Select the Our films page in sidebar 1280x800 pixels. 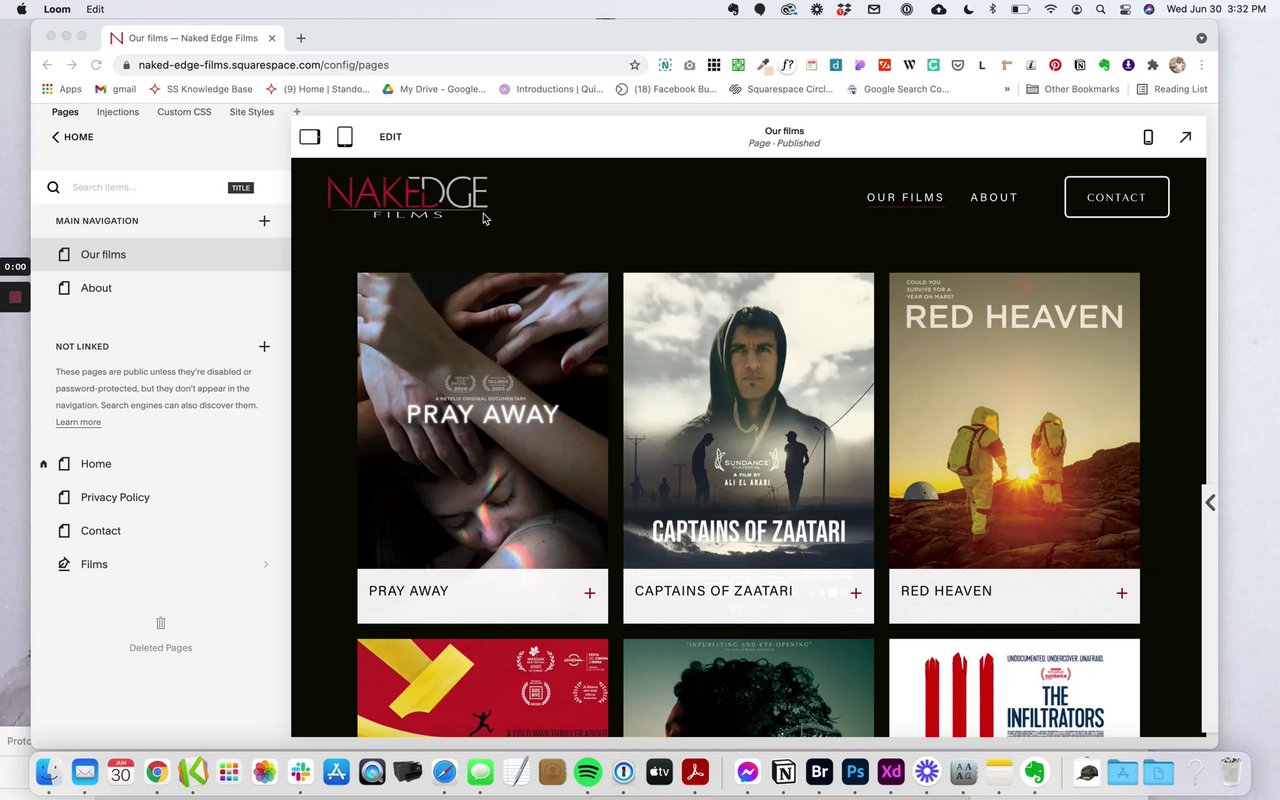161,254
